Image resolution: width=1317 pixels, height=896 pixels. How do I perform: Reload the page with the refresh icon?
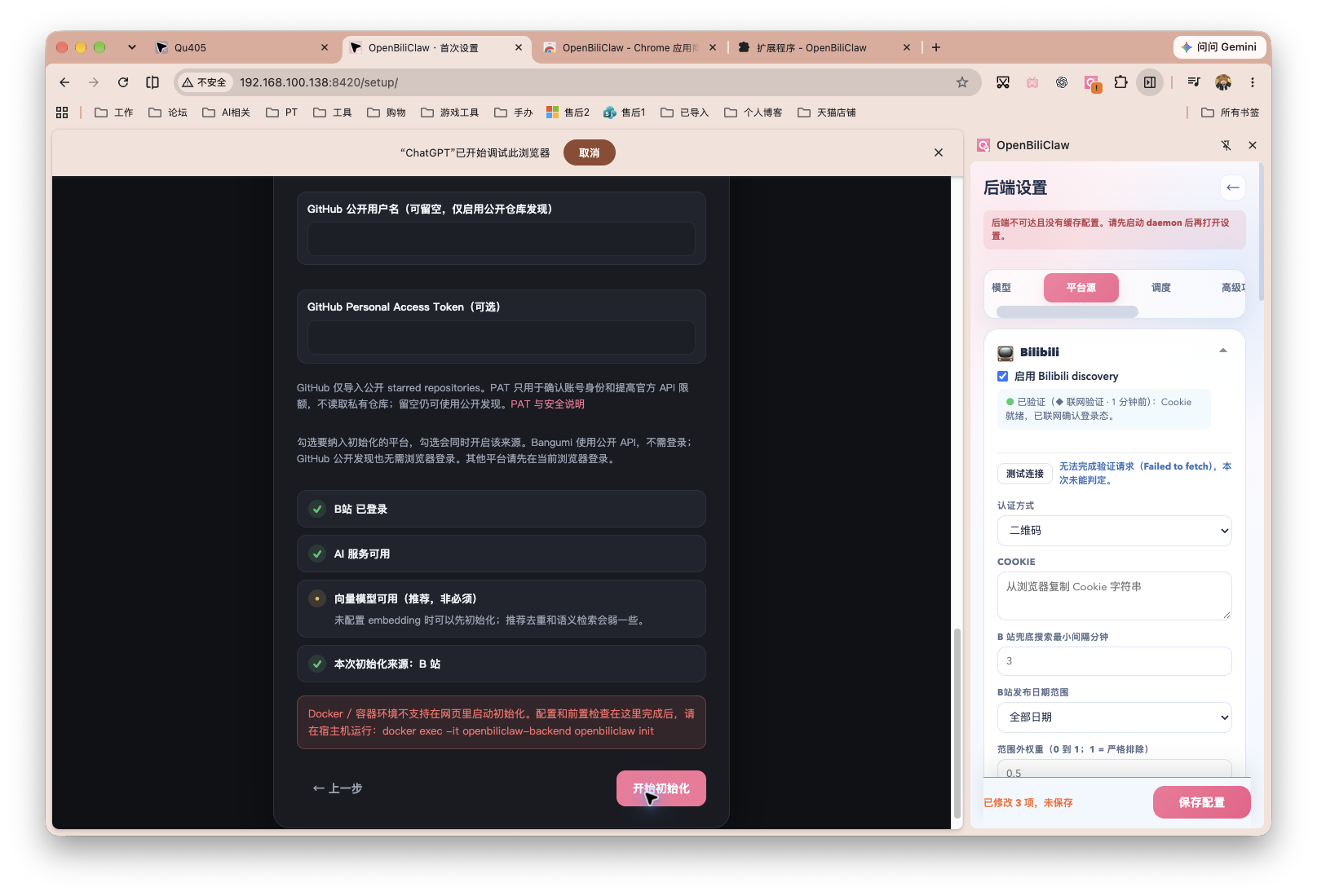123,82
